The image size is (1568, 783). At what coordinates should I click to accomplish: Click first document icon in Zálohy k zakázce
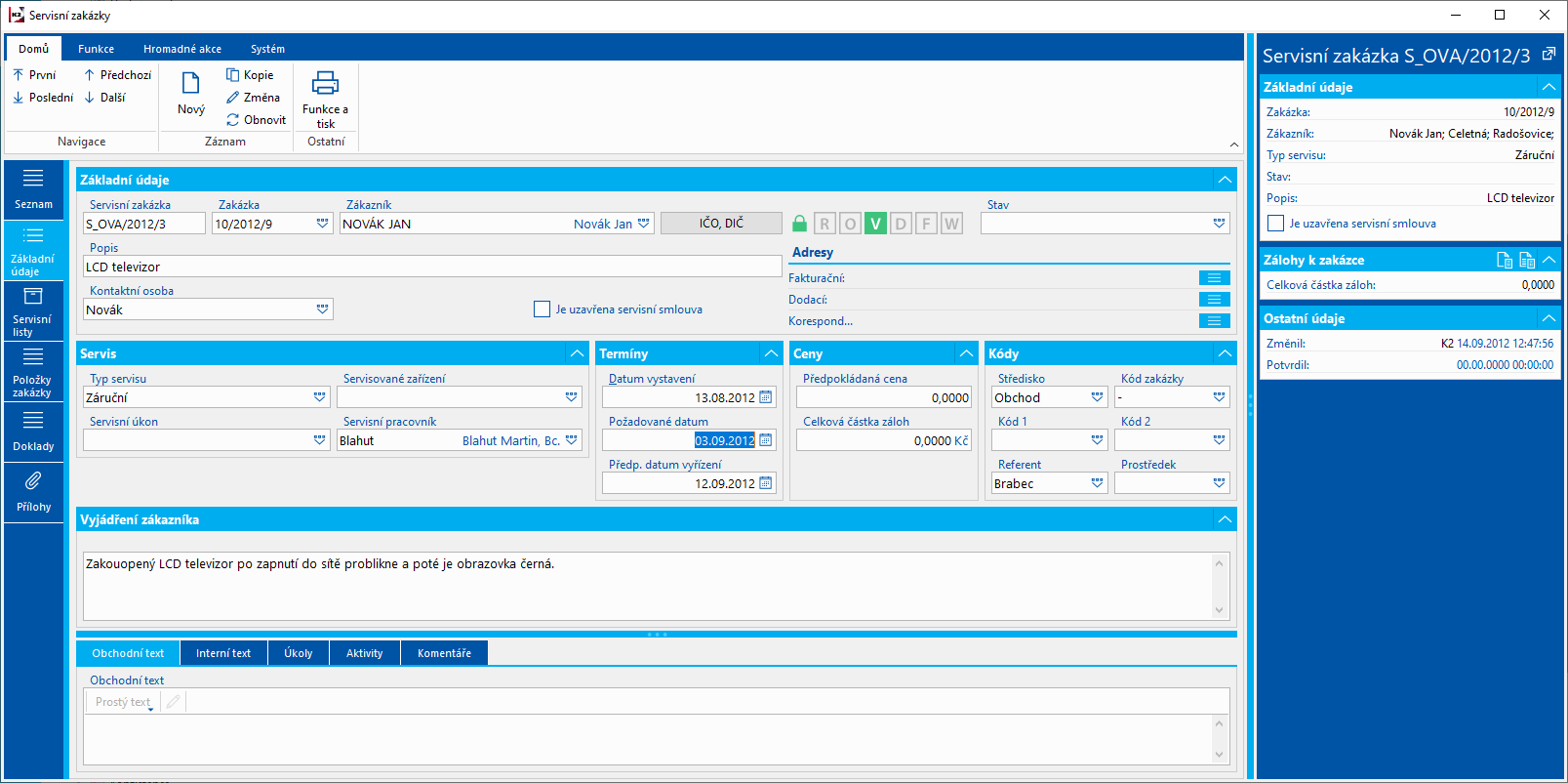coord(1505,260)
